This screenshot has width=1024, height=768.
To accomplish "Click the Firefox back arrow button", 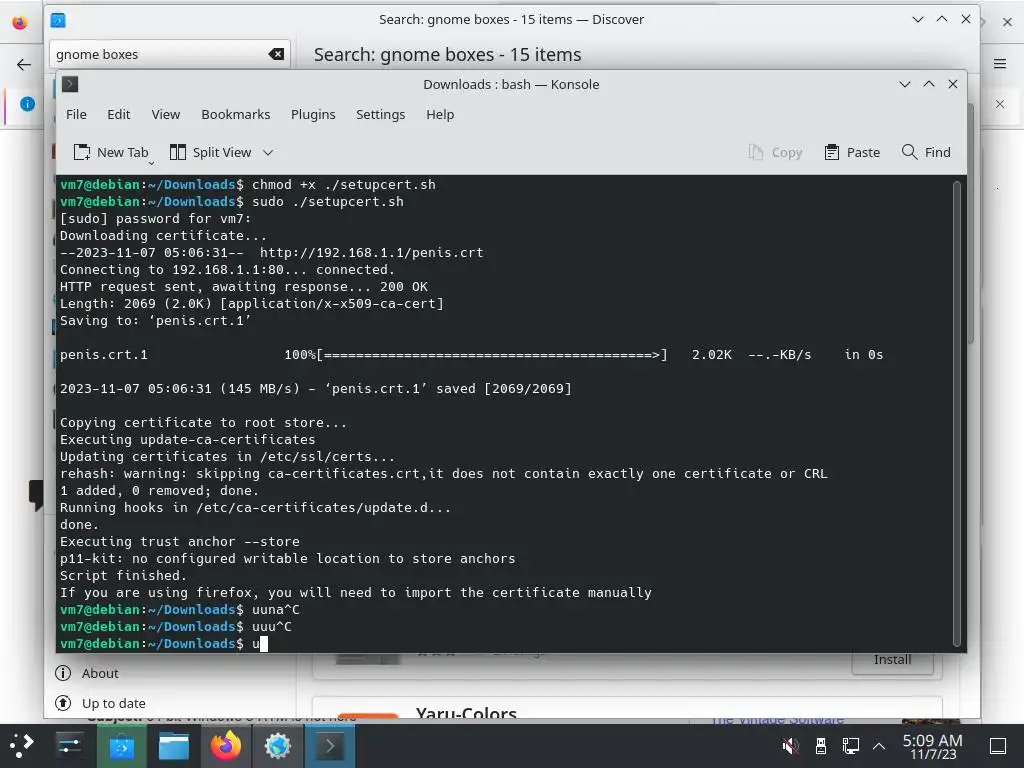I will pos(24,64).
